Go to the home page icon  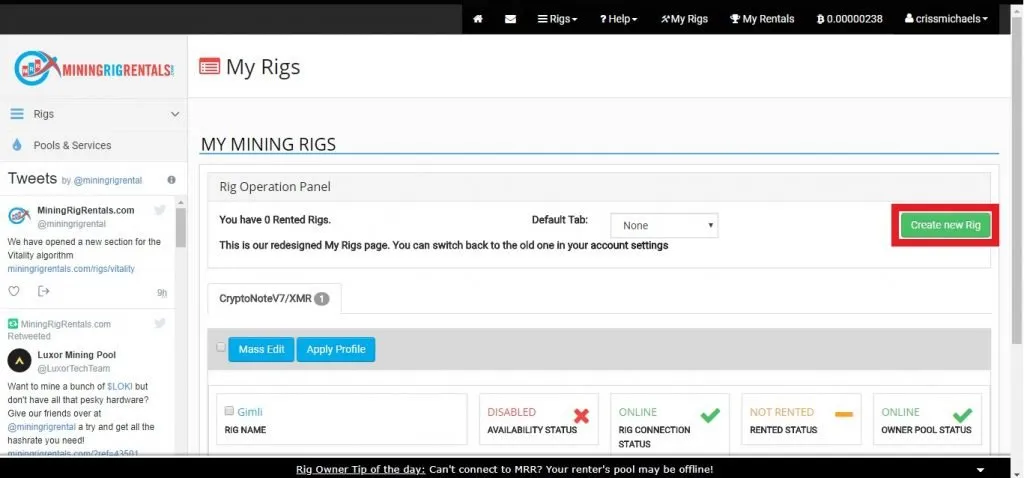click(478, 19)
